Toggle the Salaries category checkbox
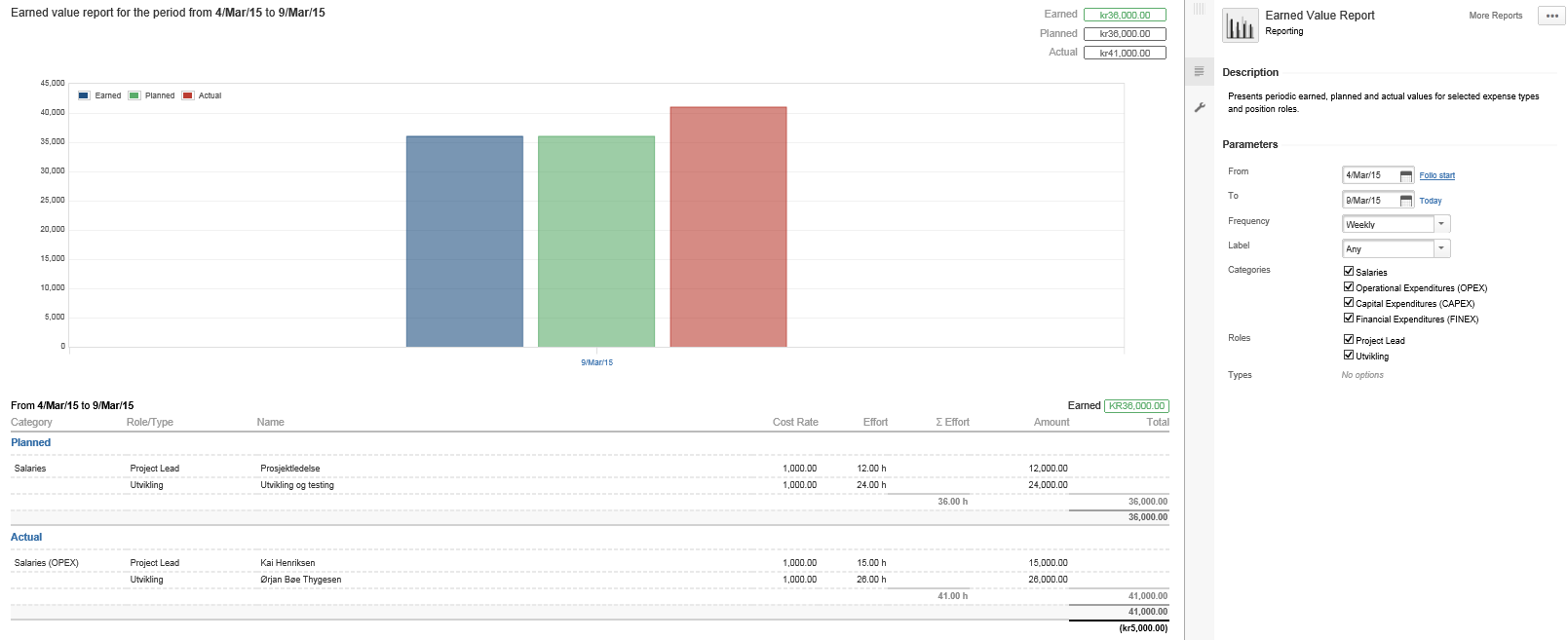This screenshot has width=1568, height=640. click(1349, 272)
